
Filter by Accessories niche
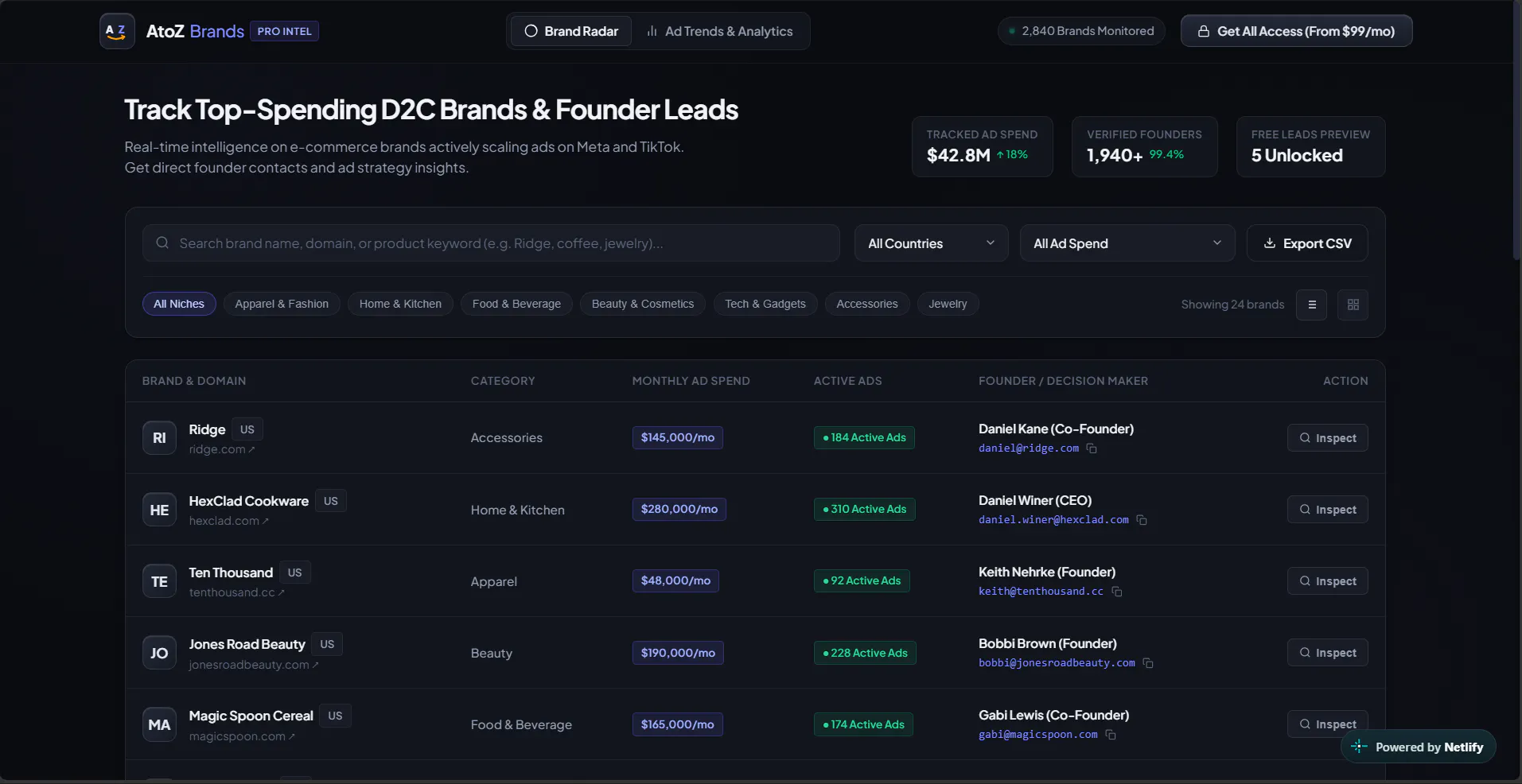pyautogui.click(x=867, y=304)
